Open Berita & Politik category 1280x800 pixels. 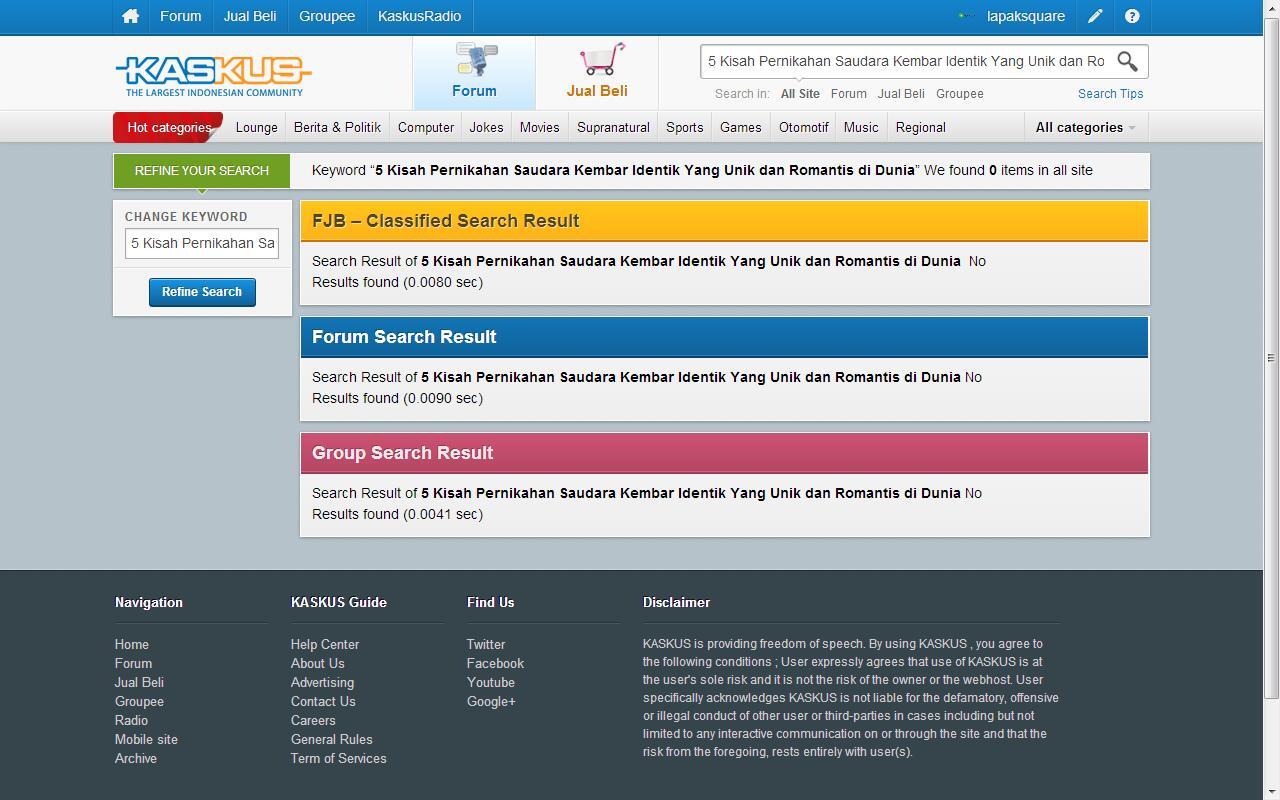pyautogui.click(x=337, y=127)
